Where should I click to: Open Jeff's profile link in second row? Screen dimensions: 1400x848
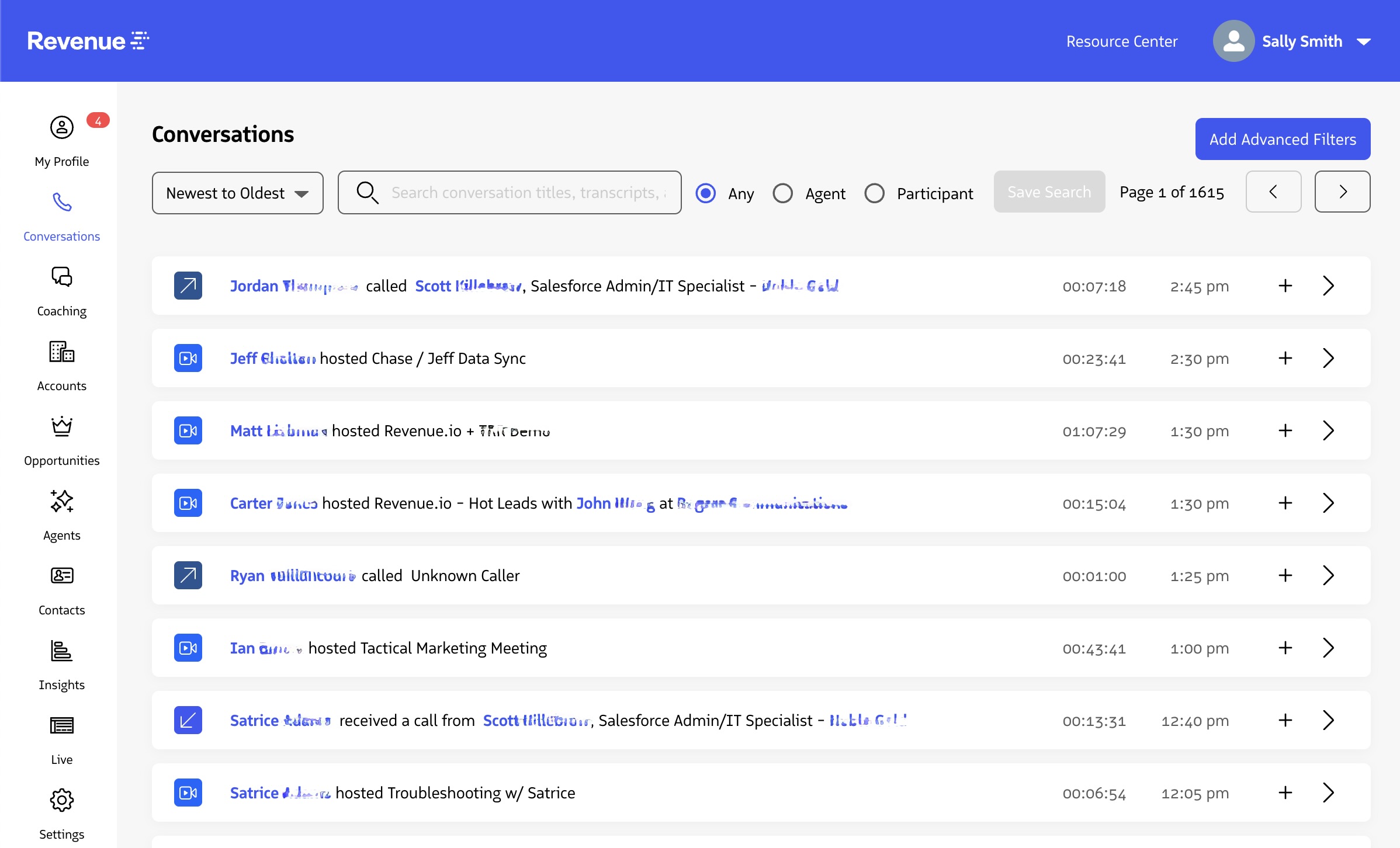pos(273,358)
